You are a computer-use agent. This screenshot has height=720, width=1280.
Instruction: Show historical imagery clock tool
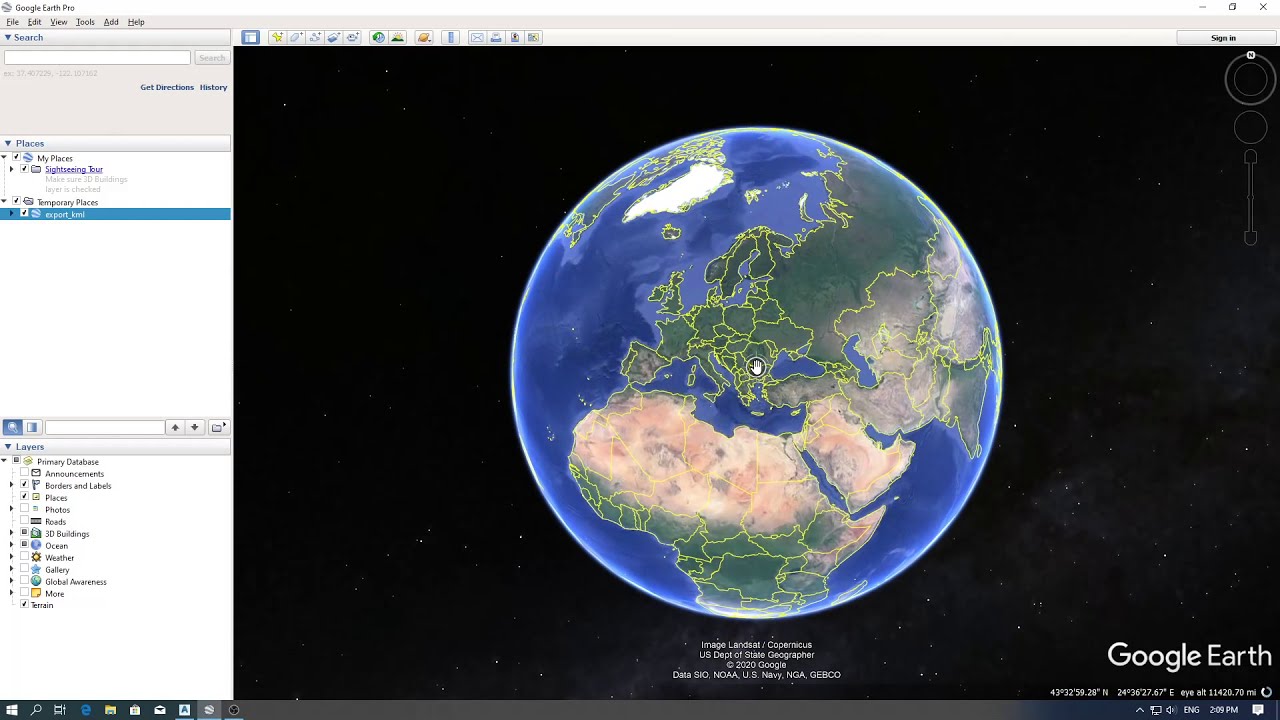point(378,38)
